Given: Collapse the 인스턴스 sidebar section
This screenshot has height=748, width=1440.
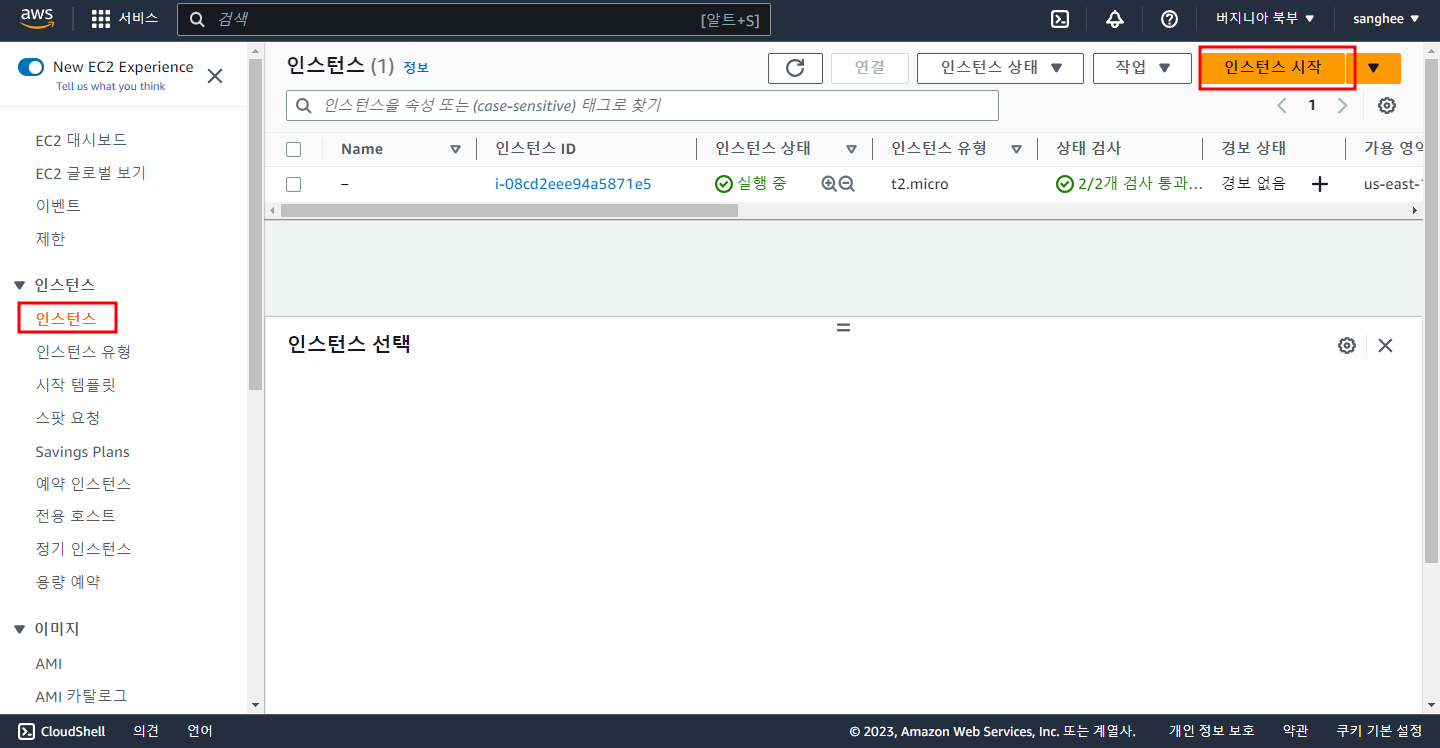Looking at the screenshot, I should [x=20, y=286].
